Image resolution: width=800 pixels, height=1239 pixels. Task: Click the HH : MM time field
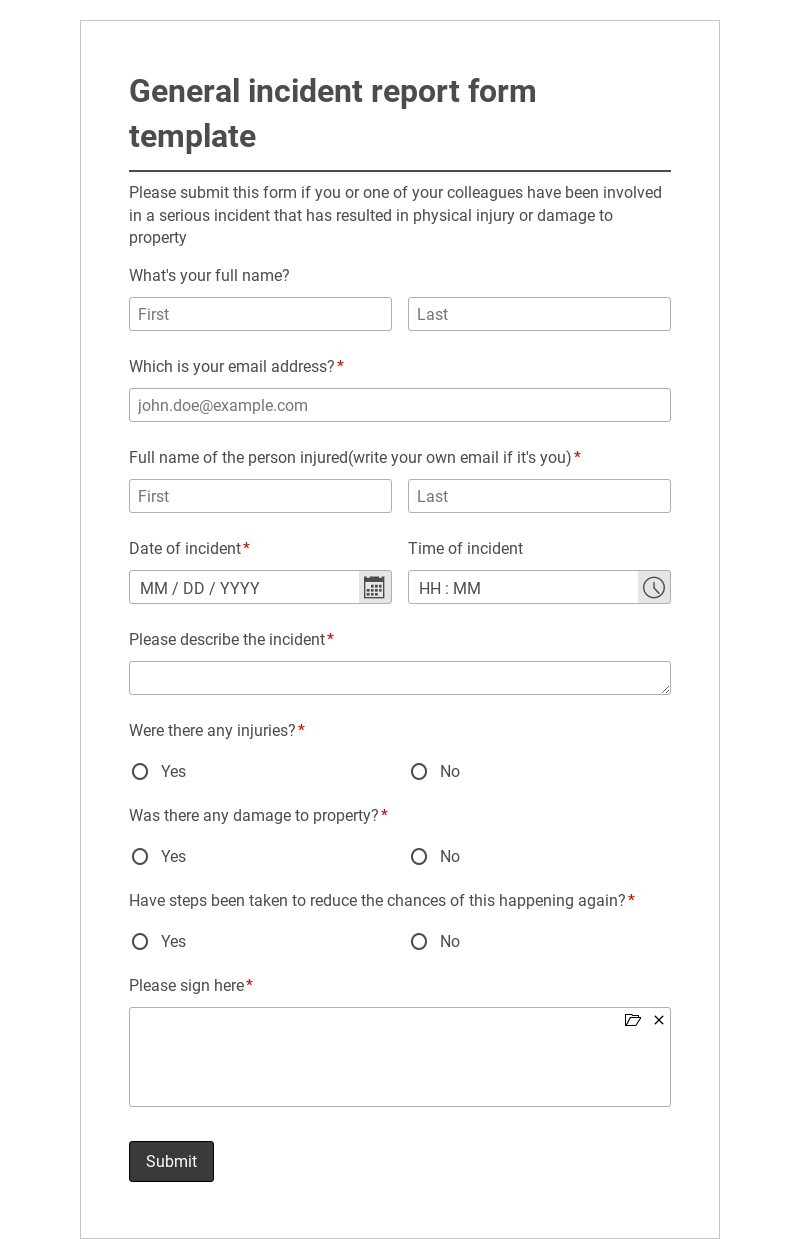point(523,588)
